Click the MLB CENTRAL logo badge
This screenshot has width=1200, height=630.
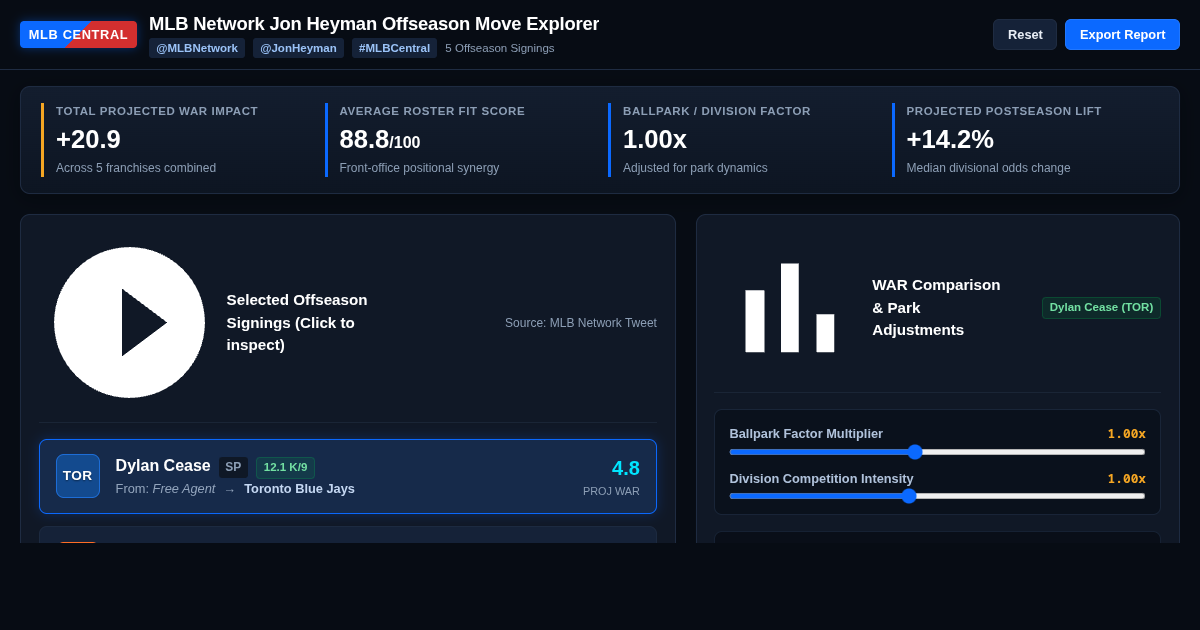tap(78, 35)
